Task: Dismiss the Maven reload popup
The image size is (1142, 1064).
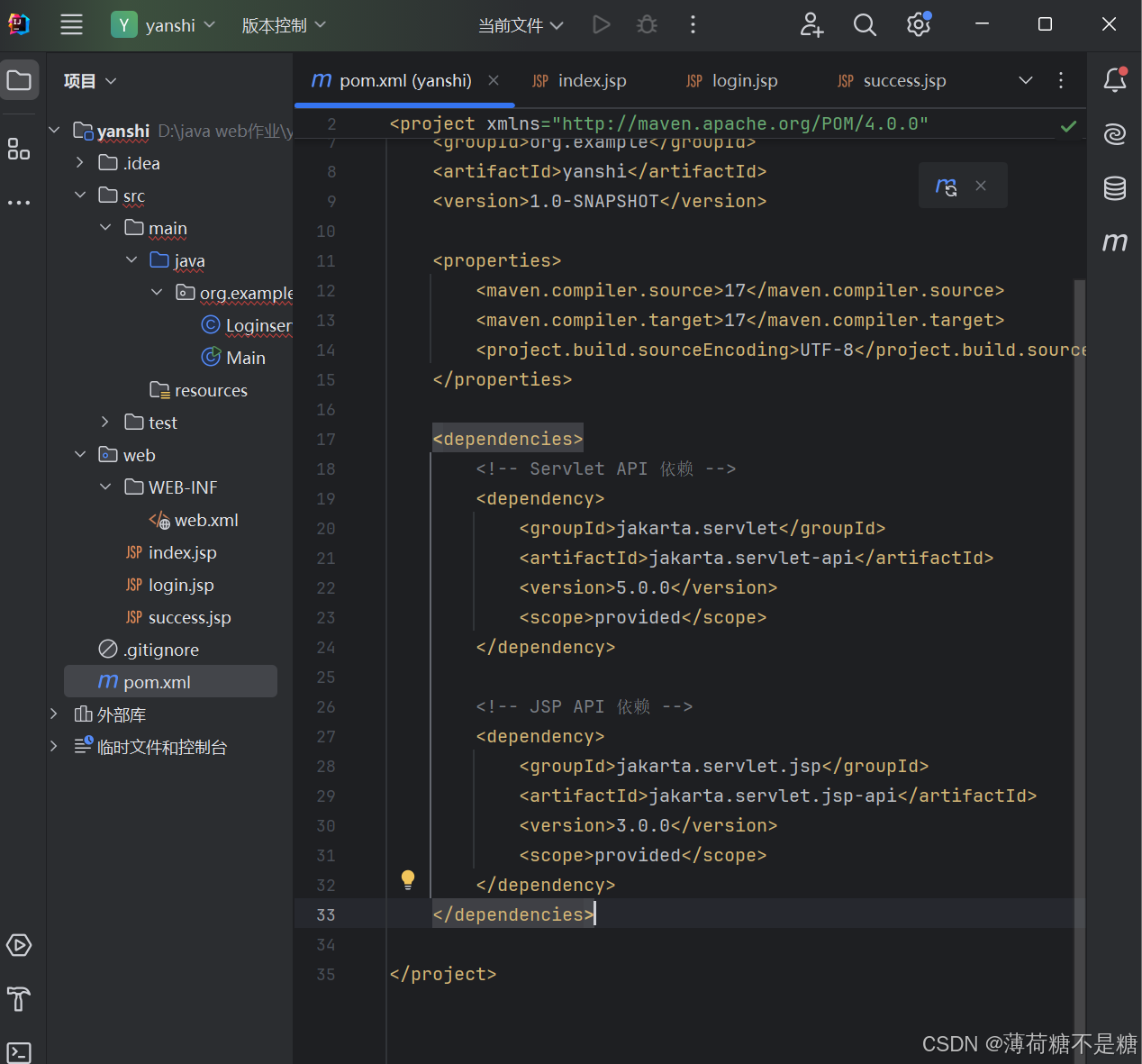Action: click(x=981, y=186)
